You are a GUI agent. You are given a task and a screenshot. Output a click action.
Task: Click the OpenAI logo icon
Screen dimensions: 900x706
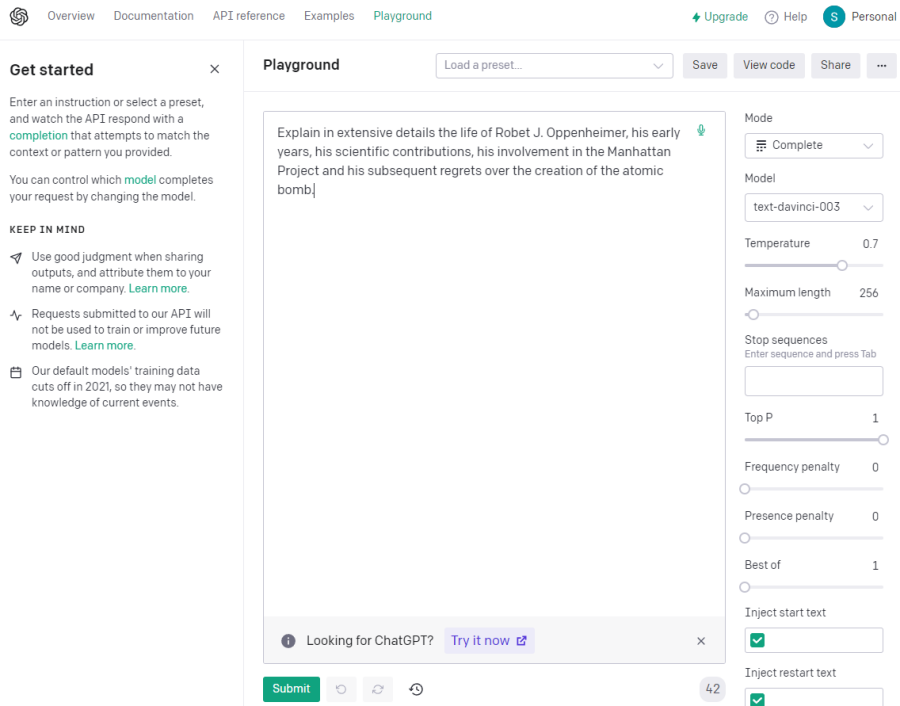click(19, 16)
